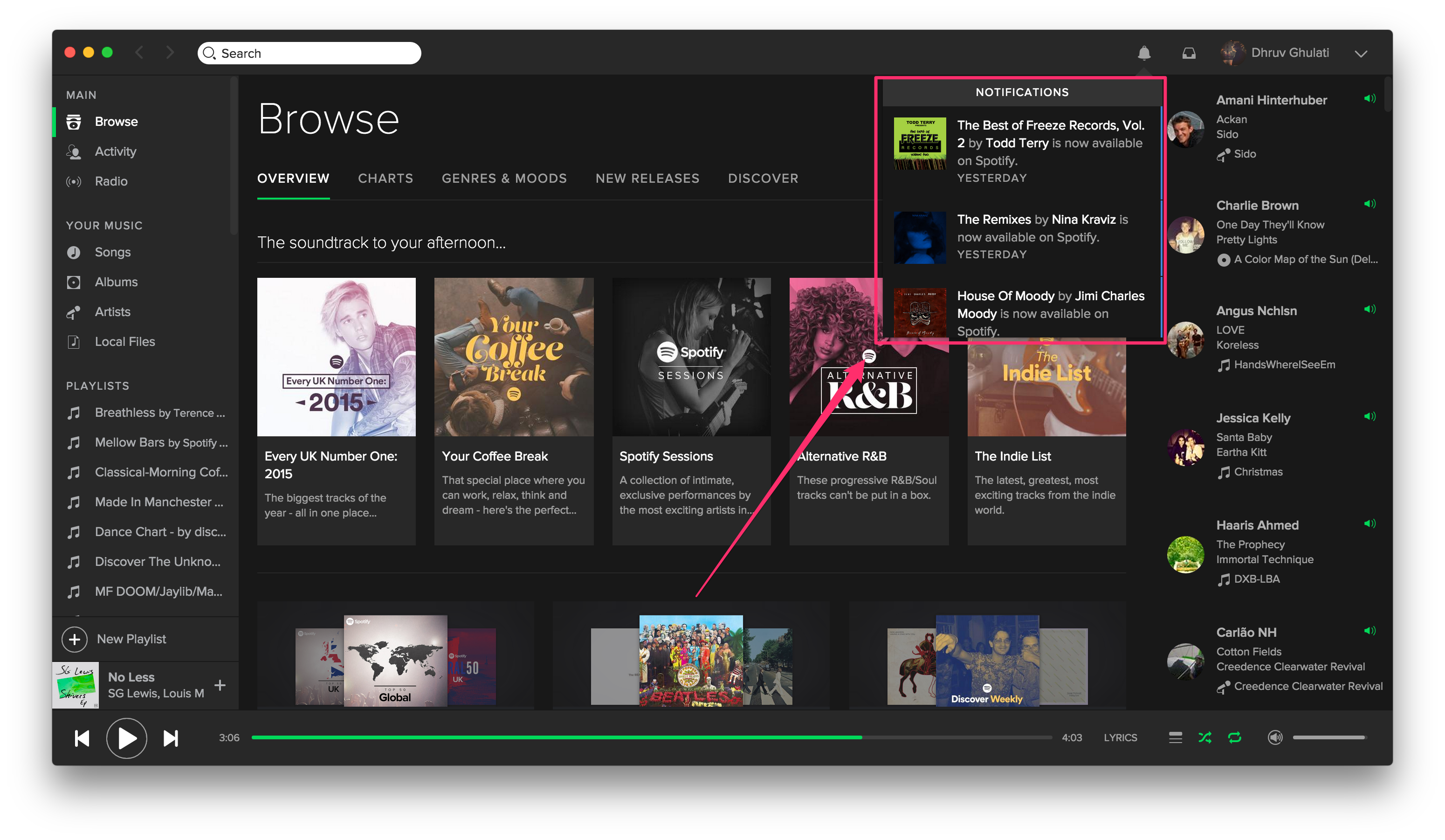Open Breathless by Terence playlist
1445x840 pixels.
[159, 413]
